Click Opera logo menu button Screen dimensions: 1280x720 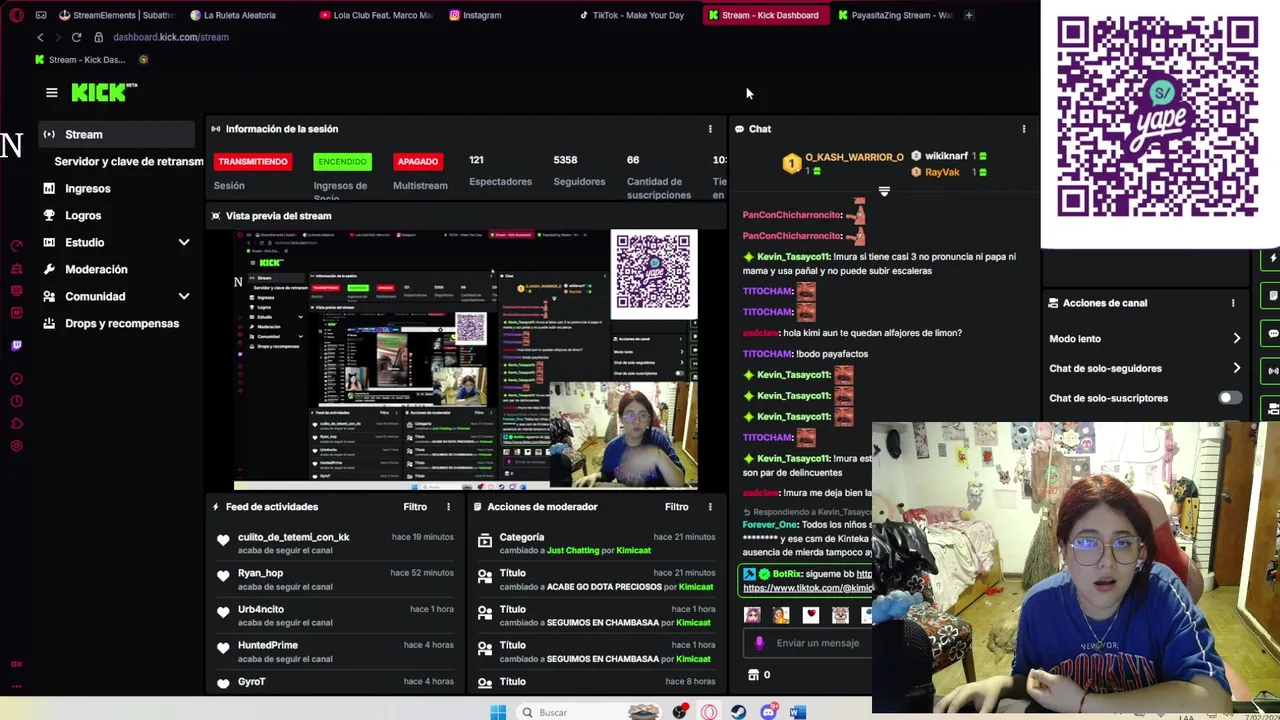[16, 15]
